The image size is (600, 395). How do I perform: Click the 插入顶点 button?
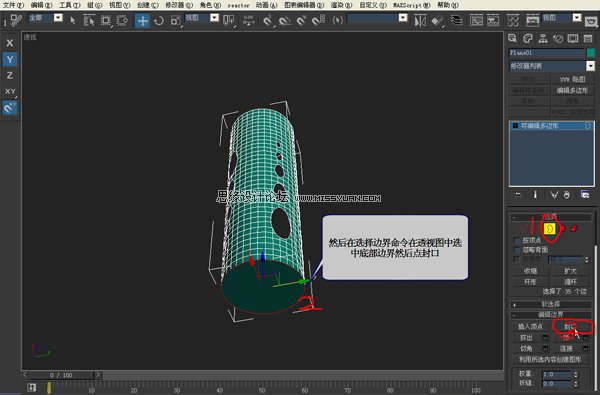click(530, 326)
